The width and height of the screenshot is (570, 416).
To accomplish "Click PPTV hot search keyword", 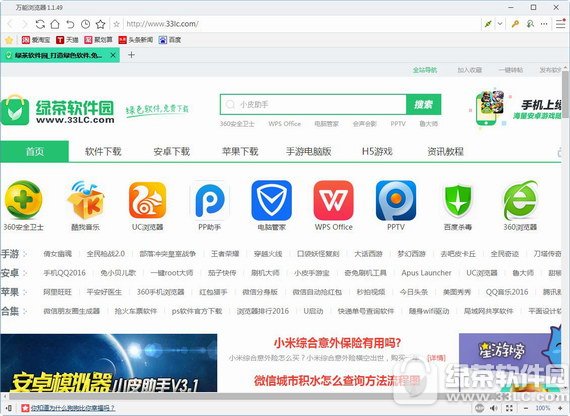I will pos(398,124).
